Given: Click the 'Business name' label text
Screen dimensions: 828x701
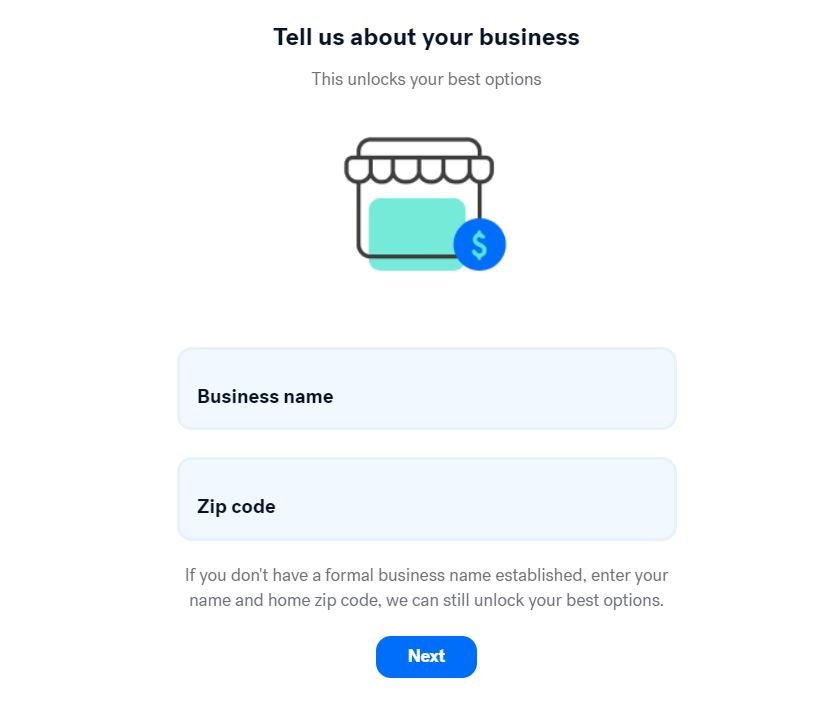Looking at the screenshot, I should tap(265, 397).
